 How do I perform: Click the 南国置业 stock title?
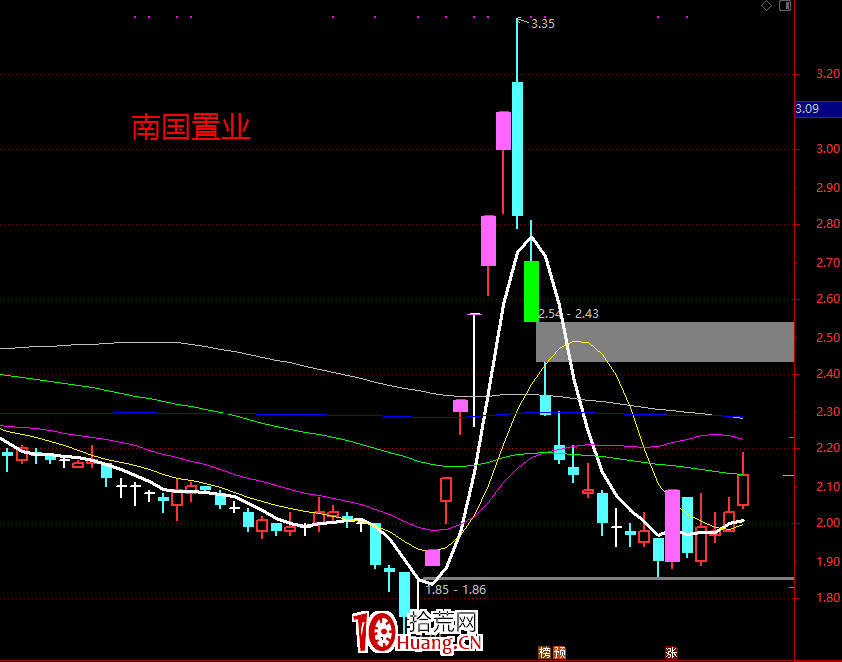[x=191, y=127]
